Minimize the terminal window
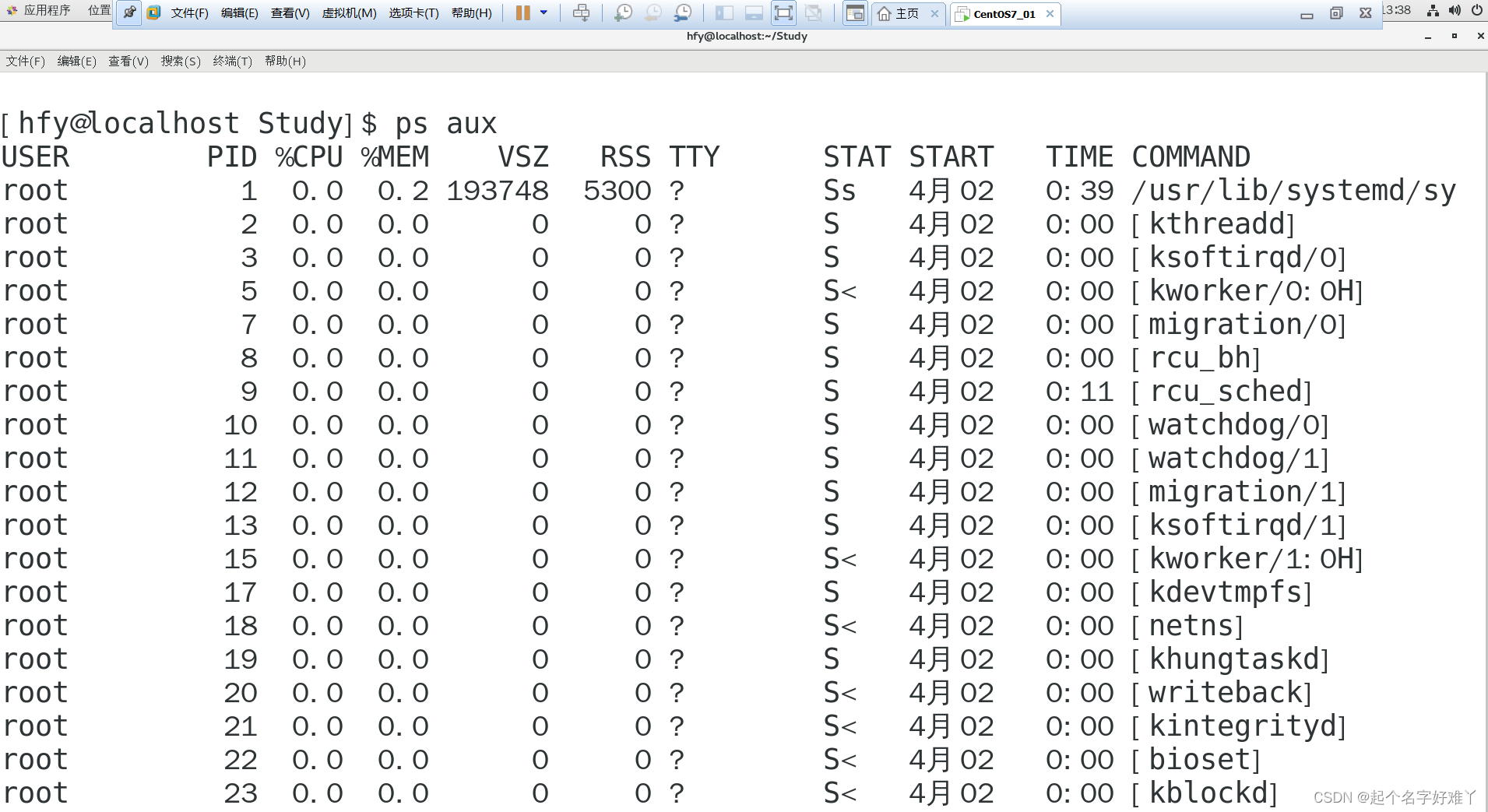The image size is (1488, 812). click(x=1428, y=37)
